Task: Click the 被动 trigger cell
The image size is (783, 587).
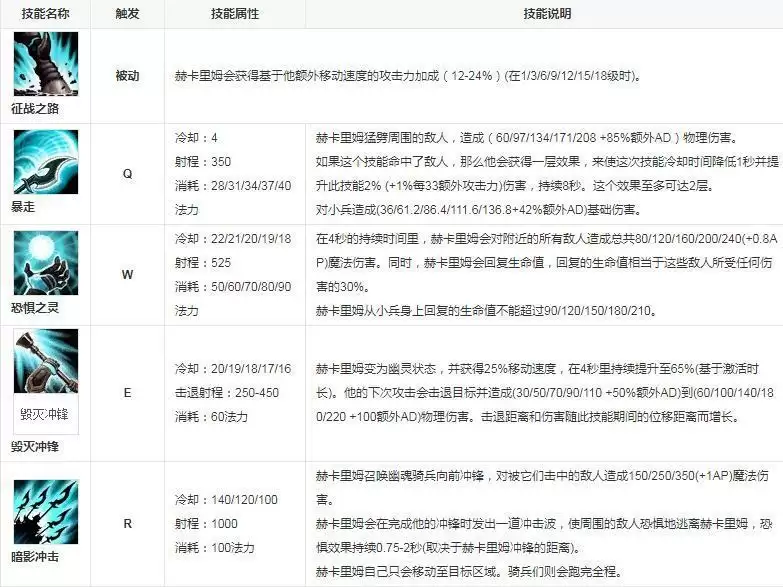Action: [x=127, y=75]
